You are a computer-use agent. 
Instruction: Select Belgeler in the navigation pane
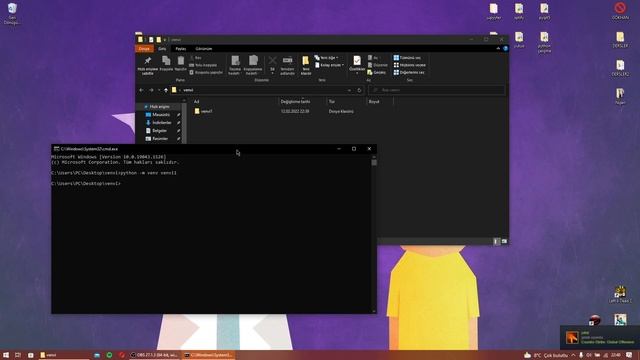tap(159, 131)
